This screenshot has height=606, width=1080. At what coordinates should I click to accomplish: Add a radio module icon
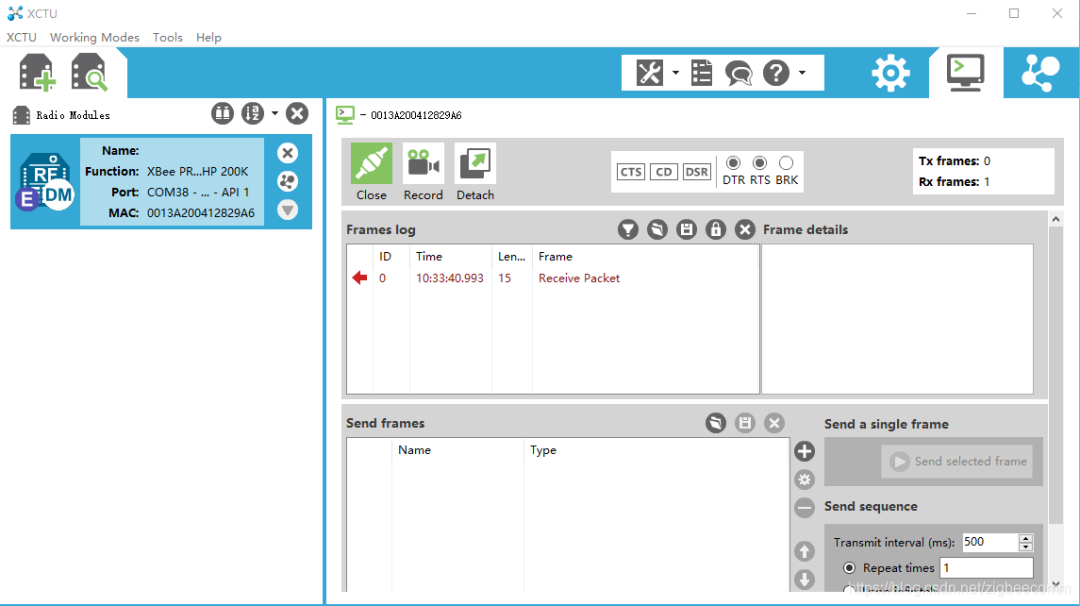[37, 72]
